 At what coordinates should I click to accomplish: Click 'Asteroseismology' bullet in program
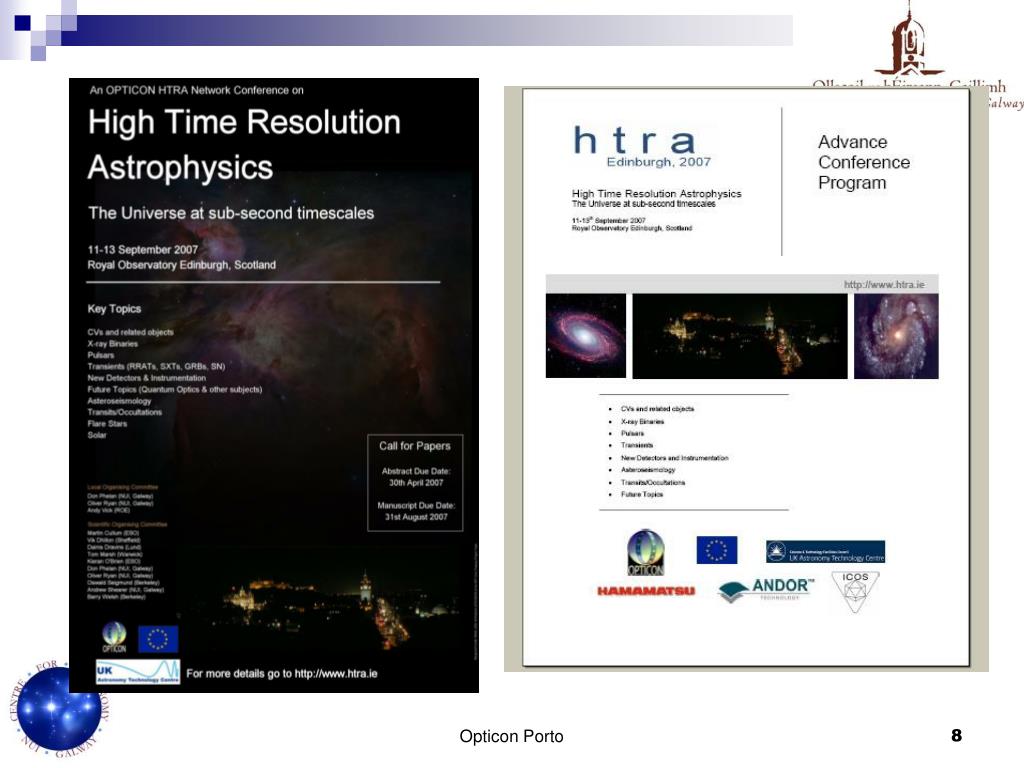648,470
